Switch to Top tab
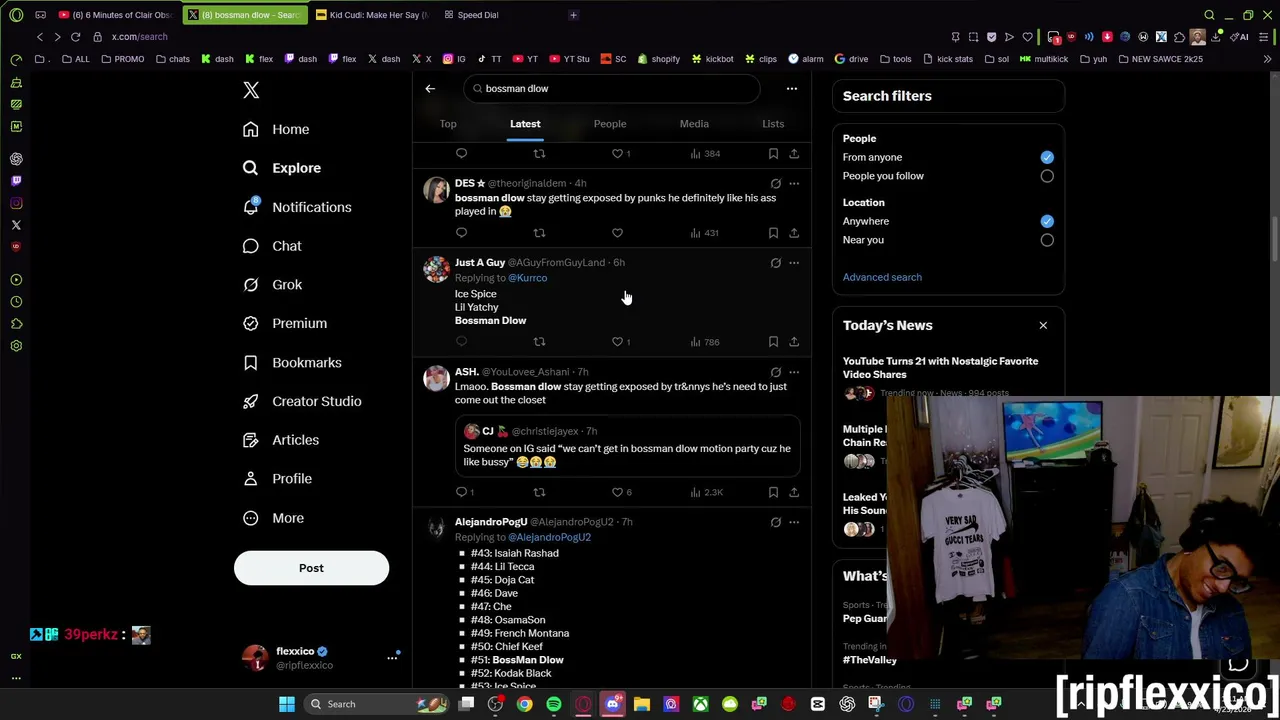The height and width of the screenshot is (720, 1280). pyautogui.click(x=448, y=124)
